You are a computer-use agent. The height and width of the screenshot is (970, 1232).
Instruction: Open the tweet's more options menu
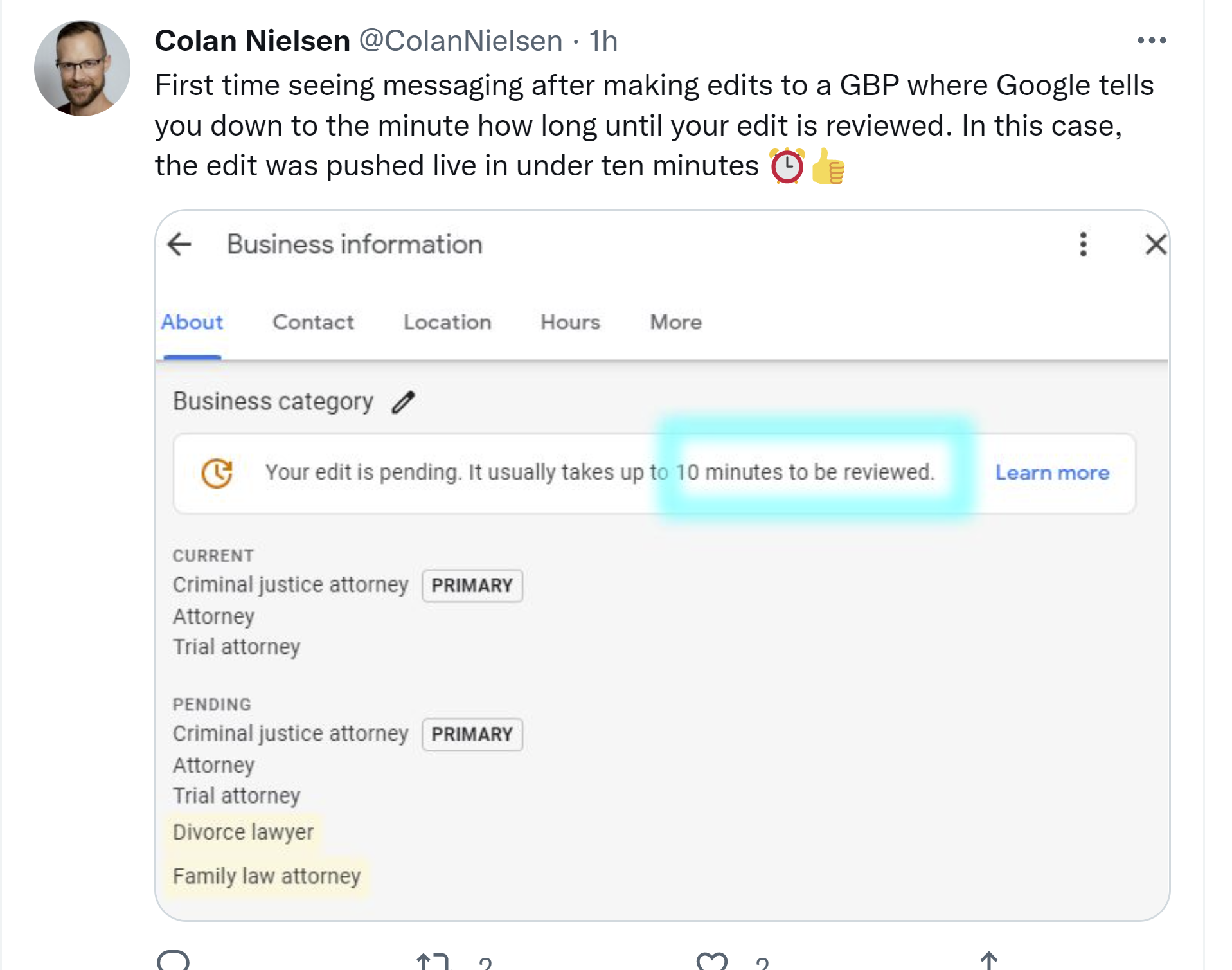coord(1152,40)
